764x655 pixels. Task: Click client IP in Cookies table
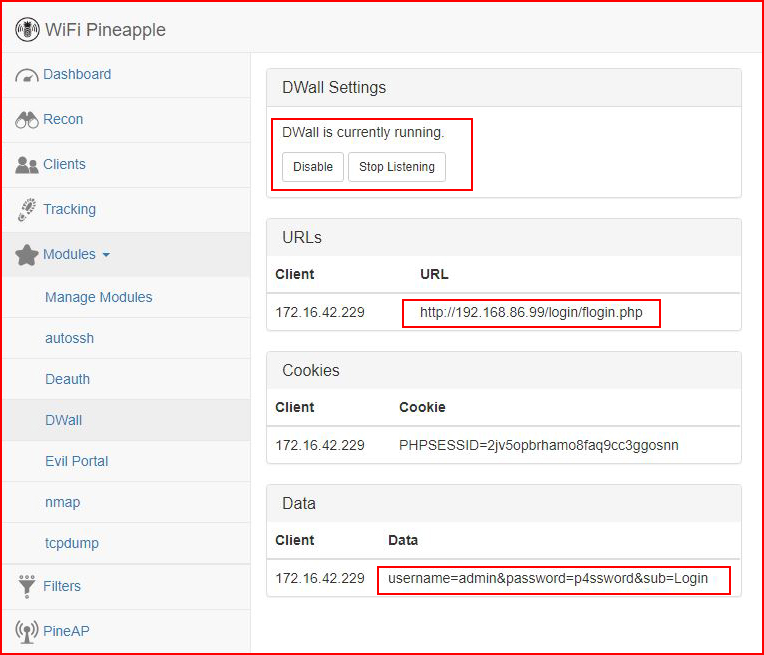320,445
